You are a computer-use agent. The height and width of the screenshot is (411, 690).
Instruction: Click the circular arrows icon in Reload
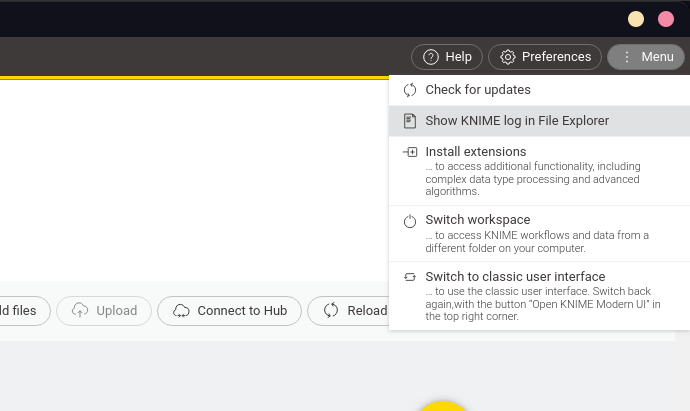[331, 311]
